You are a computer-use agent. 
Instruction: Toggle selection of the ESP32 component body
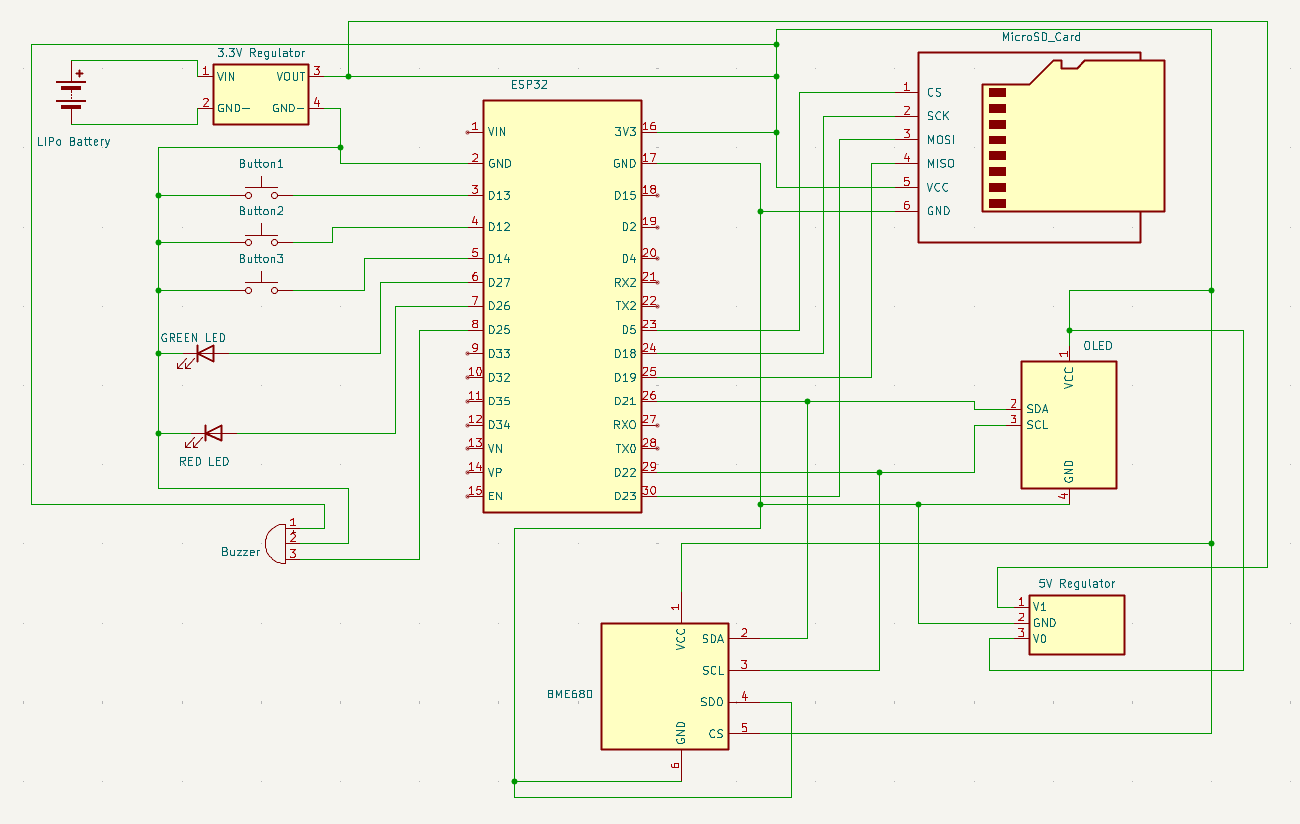pyautogui.click(x=562, y=300)
